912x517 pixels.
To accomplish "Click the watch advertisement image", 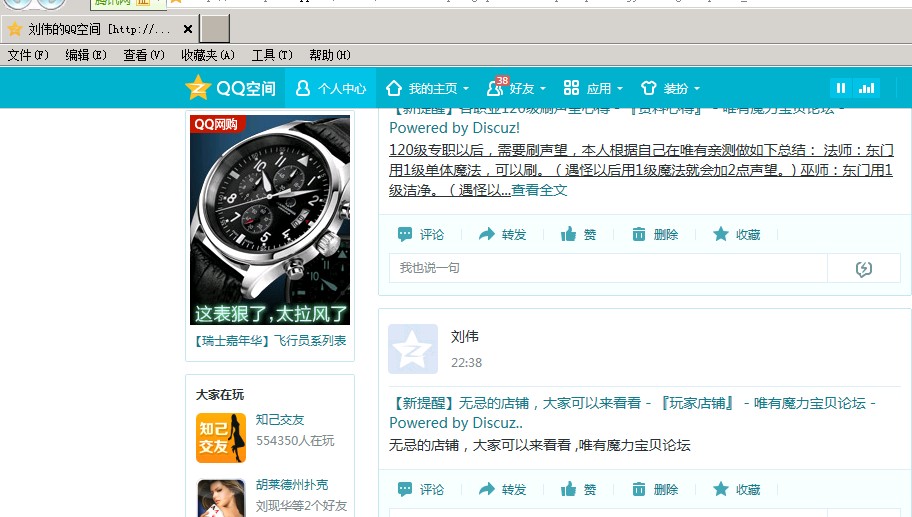I will click(270, 220).
